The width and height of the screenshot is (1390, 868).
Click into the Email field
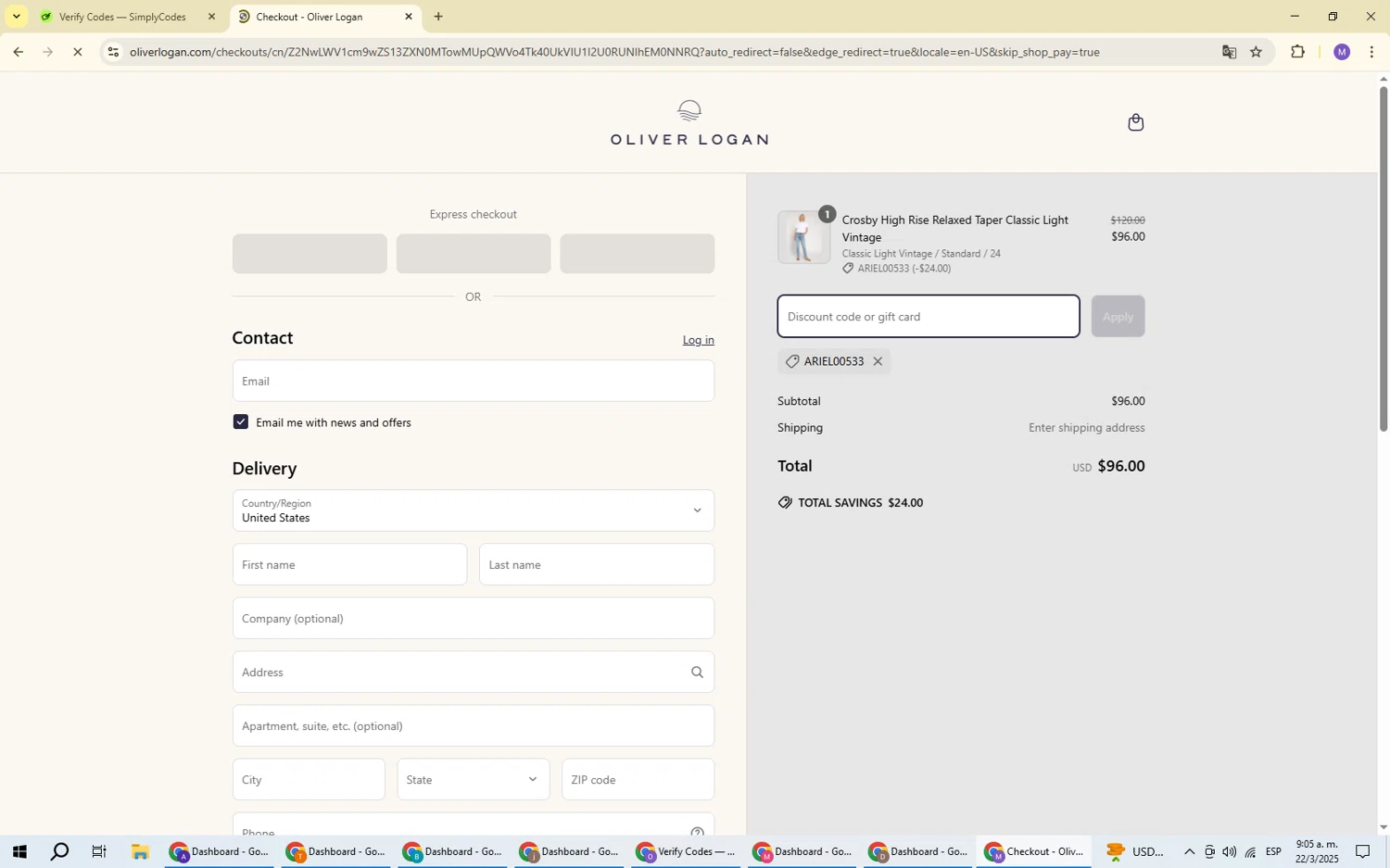coord(473,381)
